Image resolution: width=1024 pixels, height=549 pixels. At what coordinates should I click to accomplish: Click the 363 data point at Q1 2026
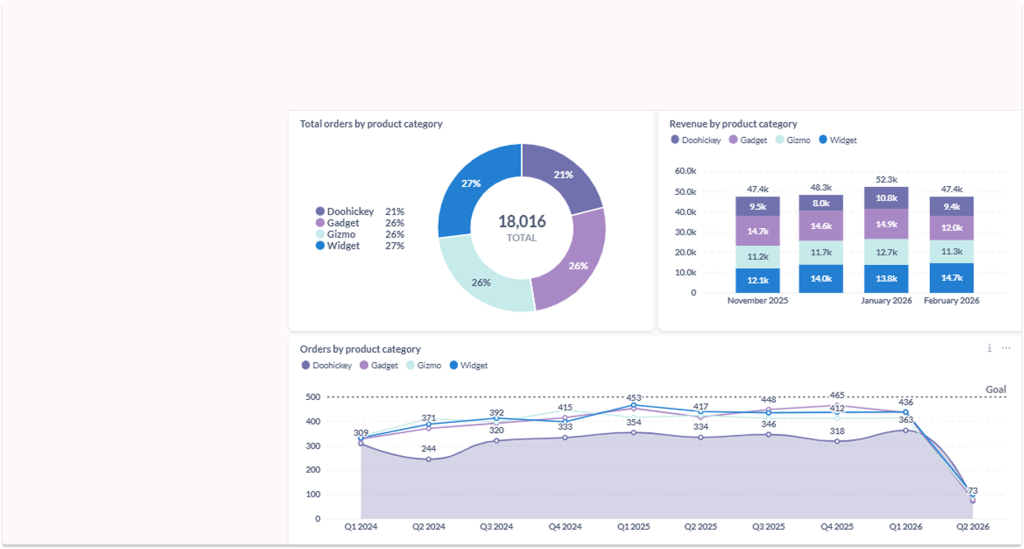[x=905, y=430]
